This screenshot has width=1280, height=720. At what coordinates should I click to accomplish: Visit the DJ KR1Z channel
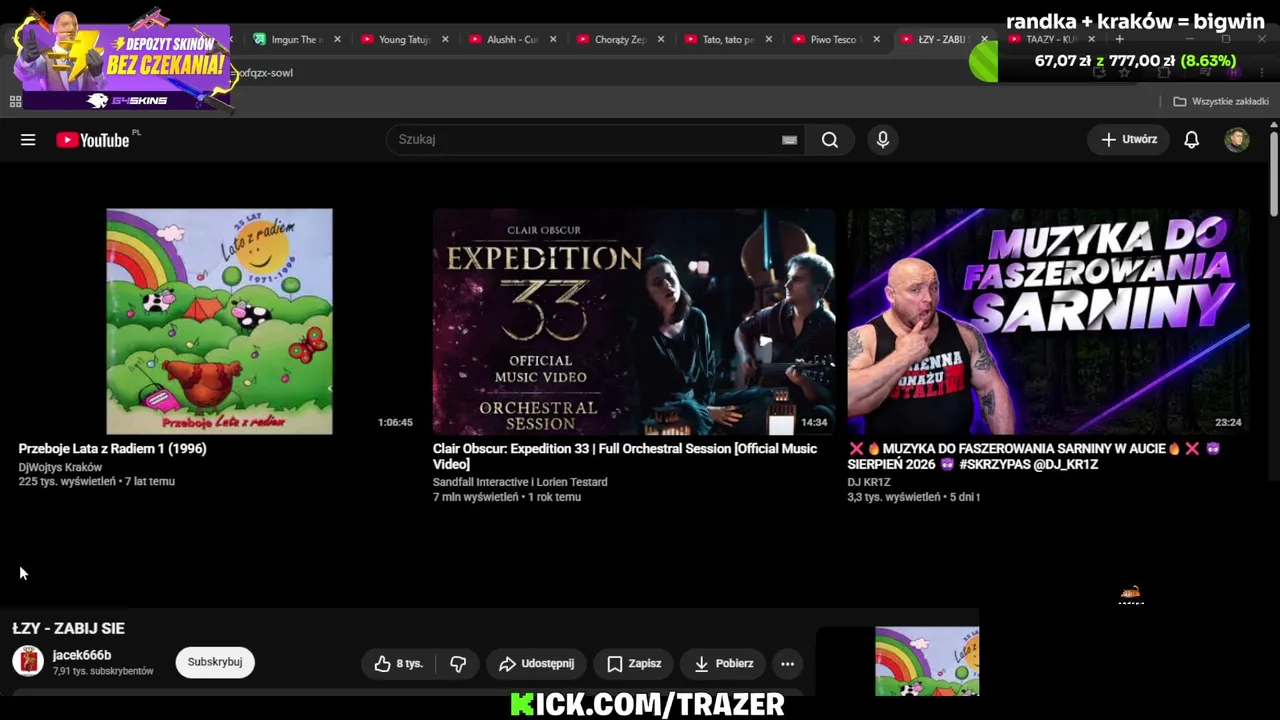pyautogui.click(x=869, y=482)
